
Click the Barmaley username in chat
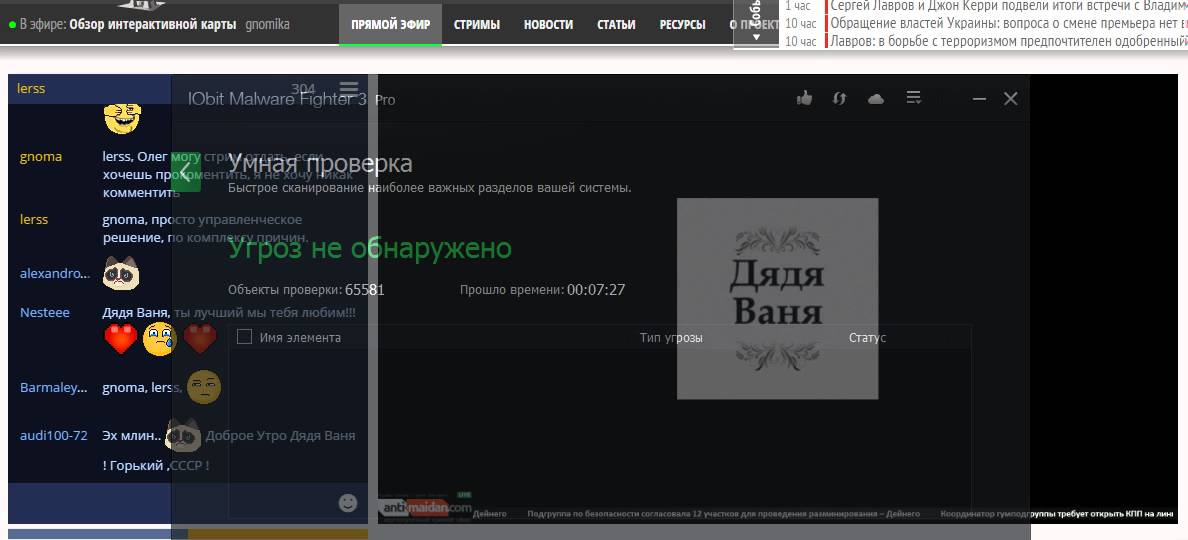coord(54,387)
